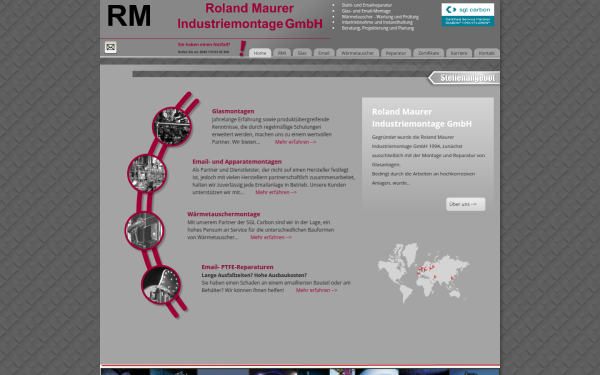Click the Glasmontagen circular photo
The height and width of the screenshot is (375, 600).
pos(171,126)
